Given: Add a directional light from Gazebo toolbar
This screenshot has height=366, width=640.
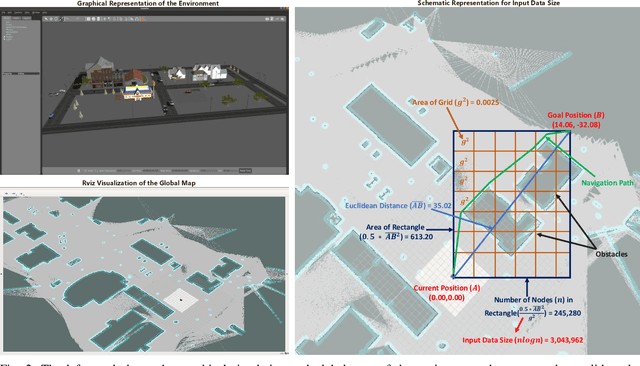Looking at the screenshot, I should 114,19.
